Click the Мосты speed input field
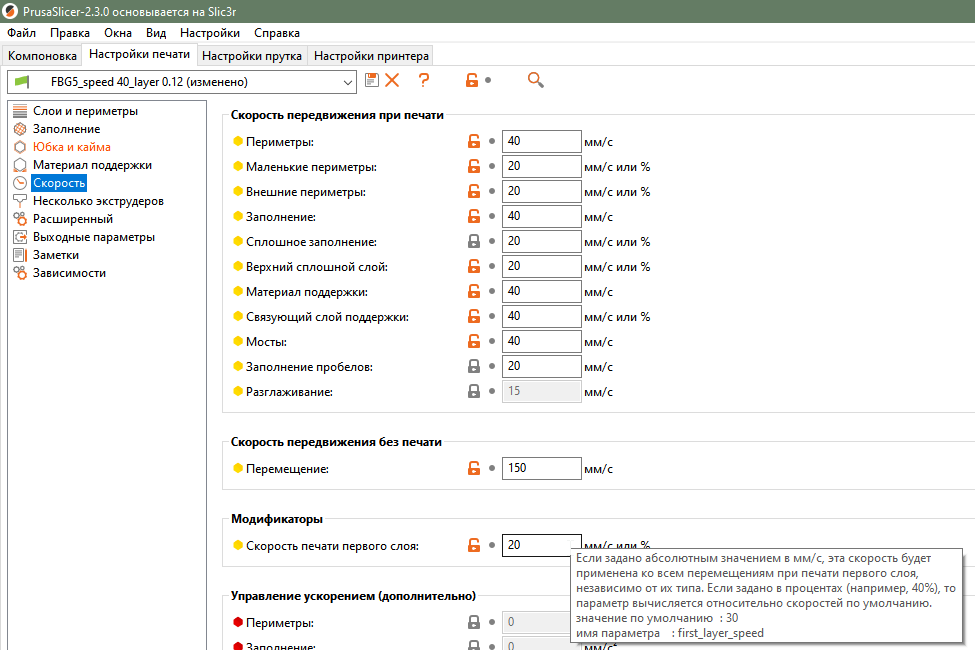Image resolution: width=975 pixels, height=650 pixels. coord(541,342)
